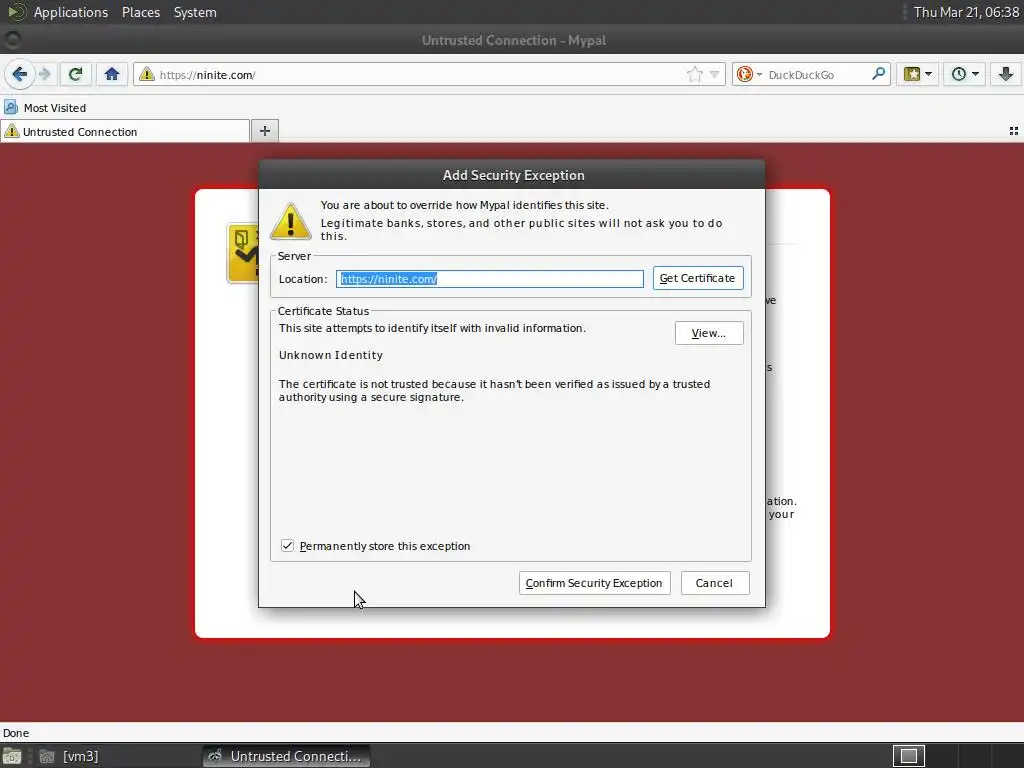The width and height of the screenshot is (1024, 768).
Task: Click the forward navigation arrow
Action: [45, 74]
